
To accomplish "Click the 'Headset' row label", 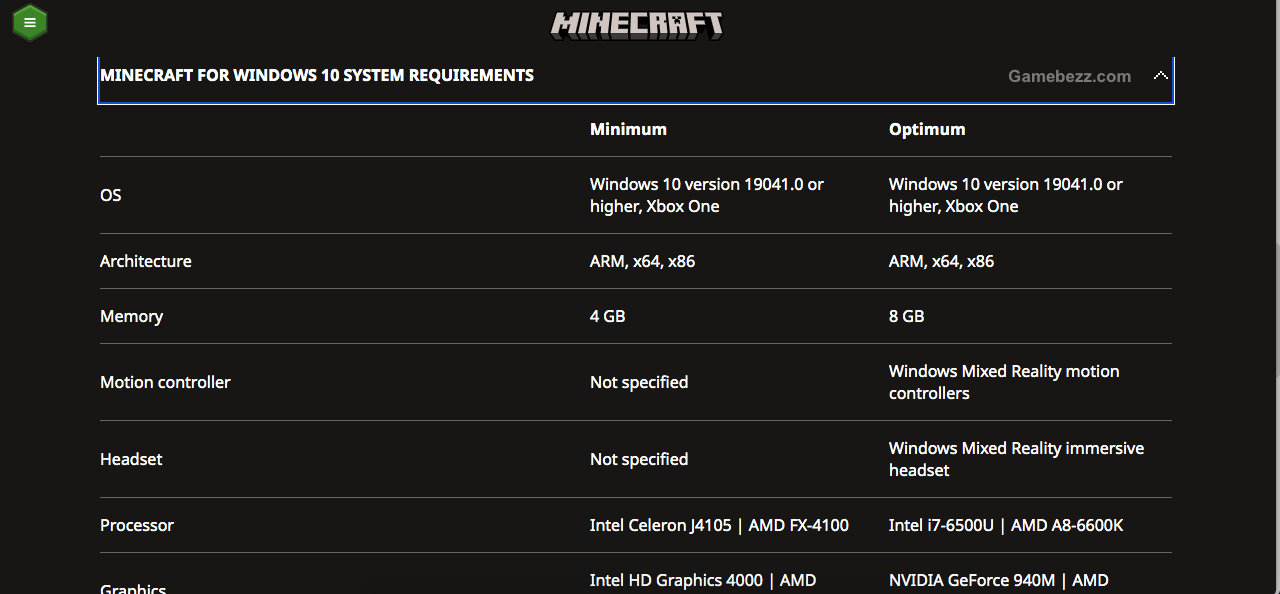I will tap(131, 459).
